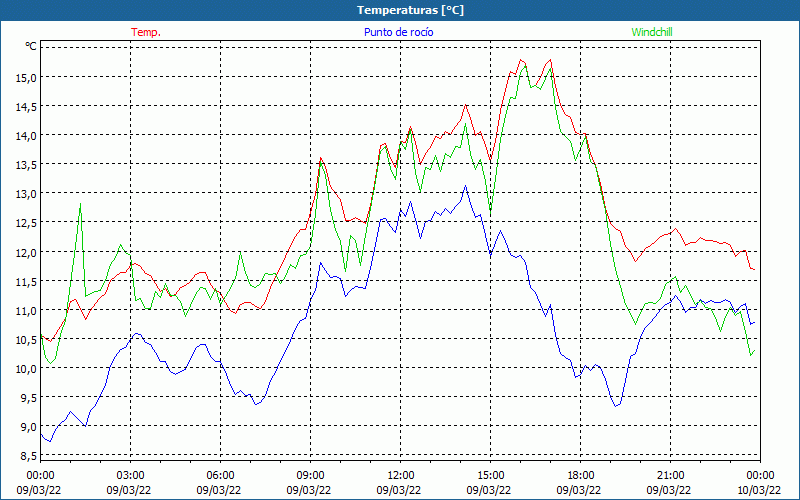This screenshot has height=500, width=800.
Task: Click the red Temp. legend label
Action: click(146, 32)
